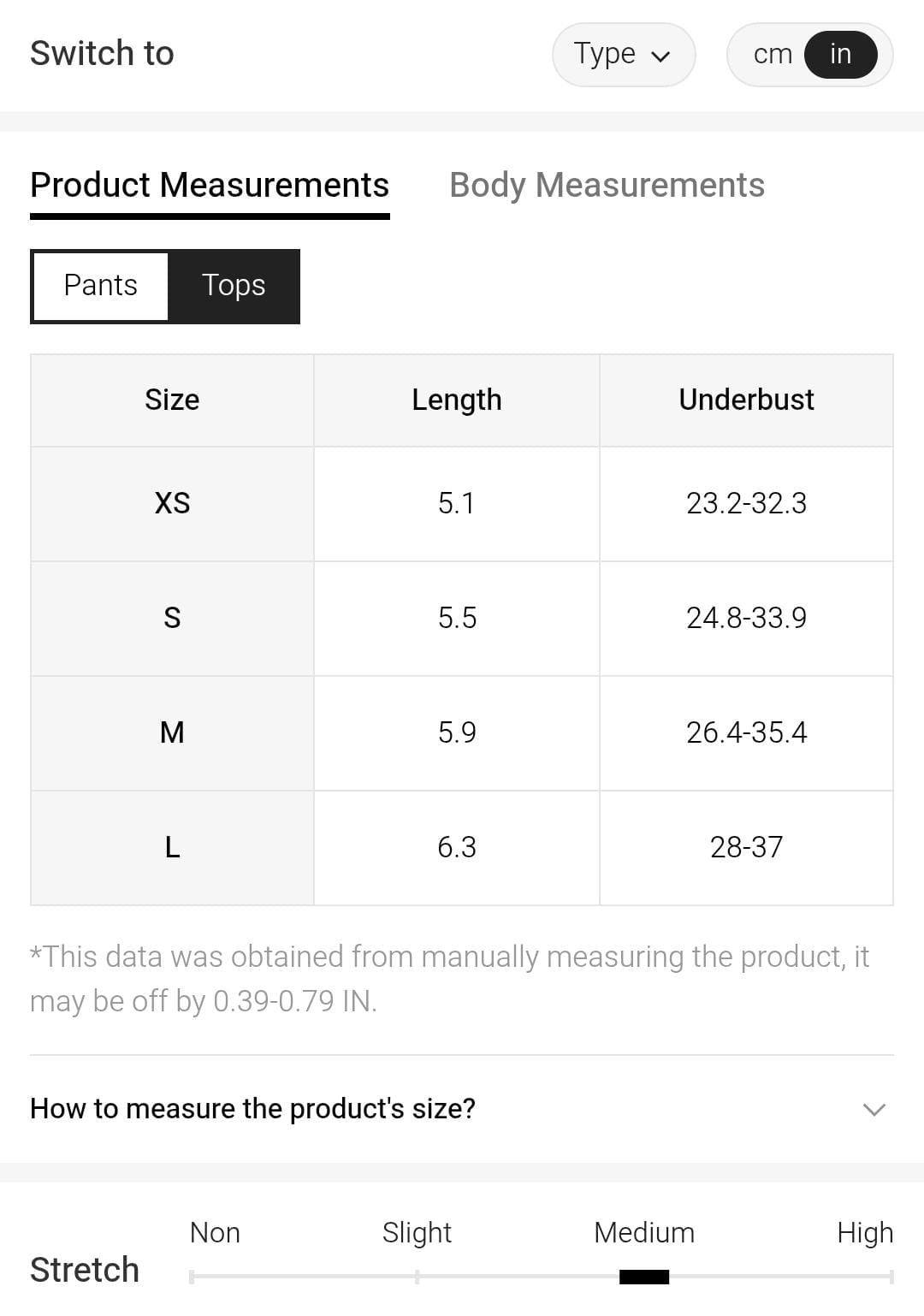
Task: Select the L size row label
Action: point(172,847)
